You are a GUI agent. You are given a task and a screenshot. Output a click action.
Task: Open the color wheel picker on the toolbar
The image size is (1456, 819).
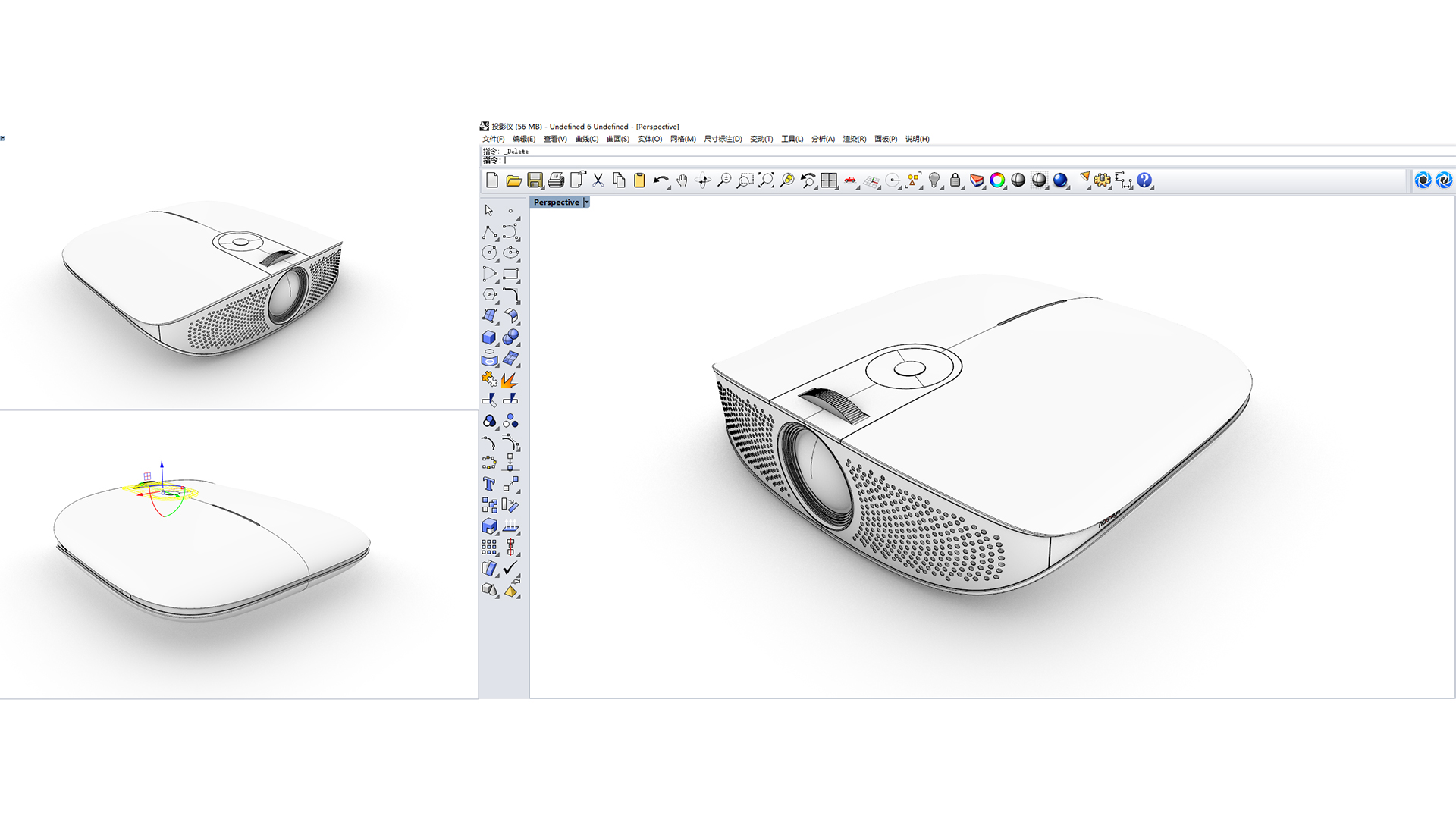click(x=998, y=180)
